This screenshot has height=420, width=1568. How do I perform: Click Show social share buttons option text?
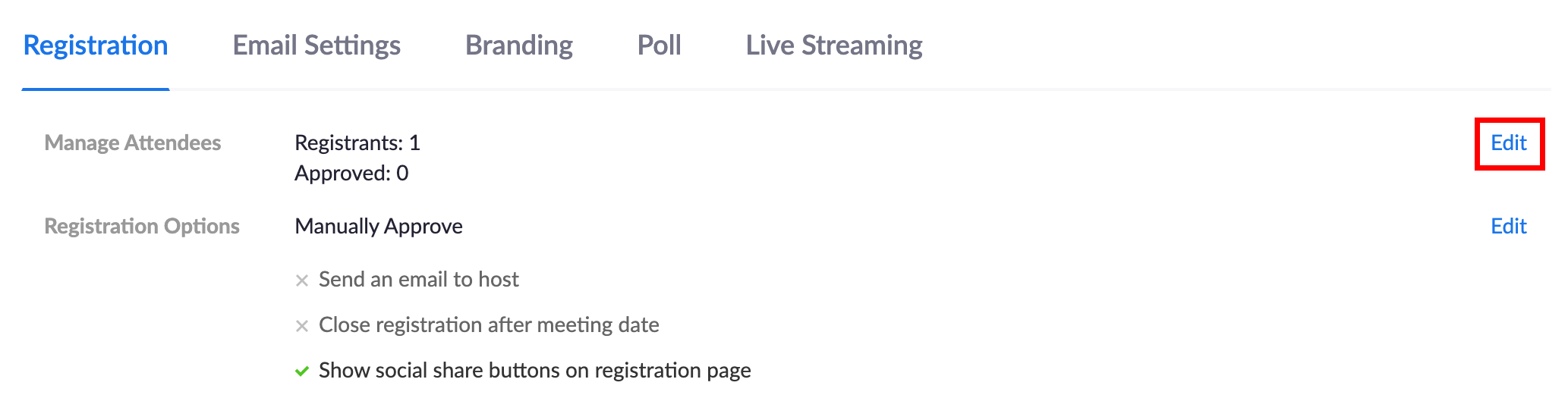(534, 371)
